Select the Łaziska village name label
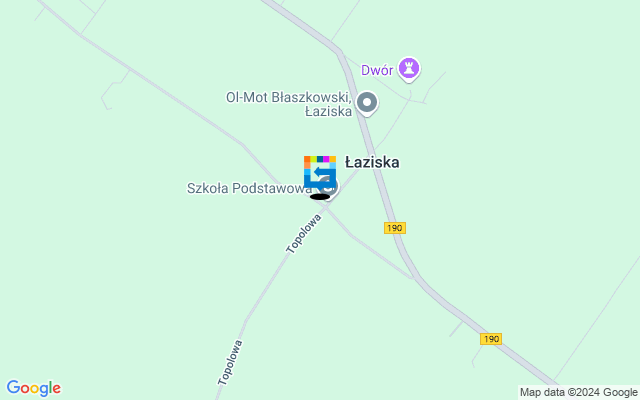Viewport: 640px width, 400px height. [x=372, y=162]
